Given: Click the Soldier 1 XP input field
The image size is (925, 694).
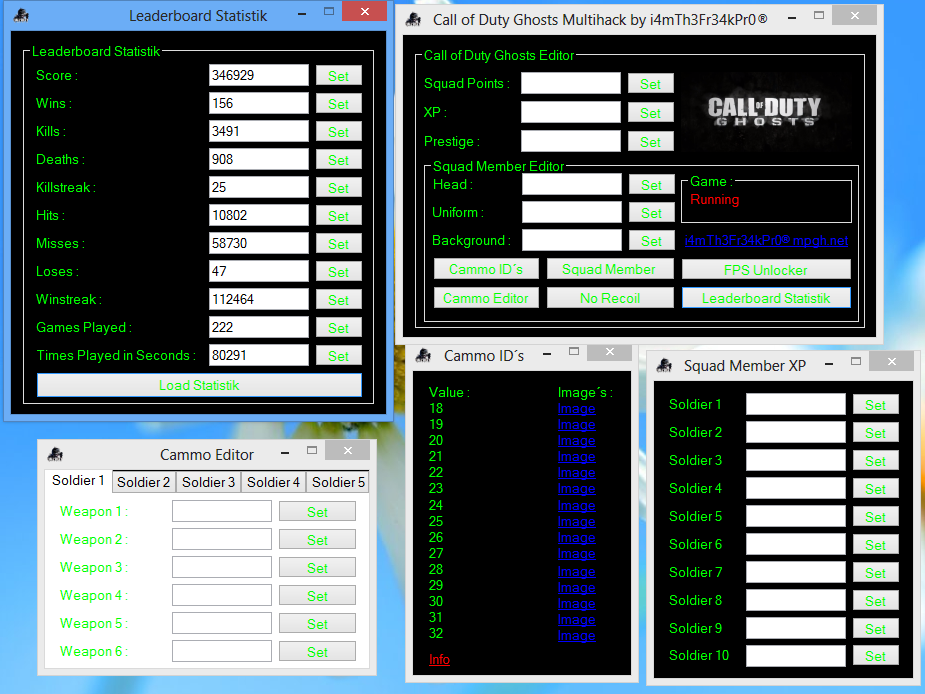Looking at the screenshot, I should (796, 404).
